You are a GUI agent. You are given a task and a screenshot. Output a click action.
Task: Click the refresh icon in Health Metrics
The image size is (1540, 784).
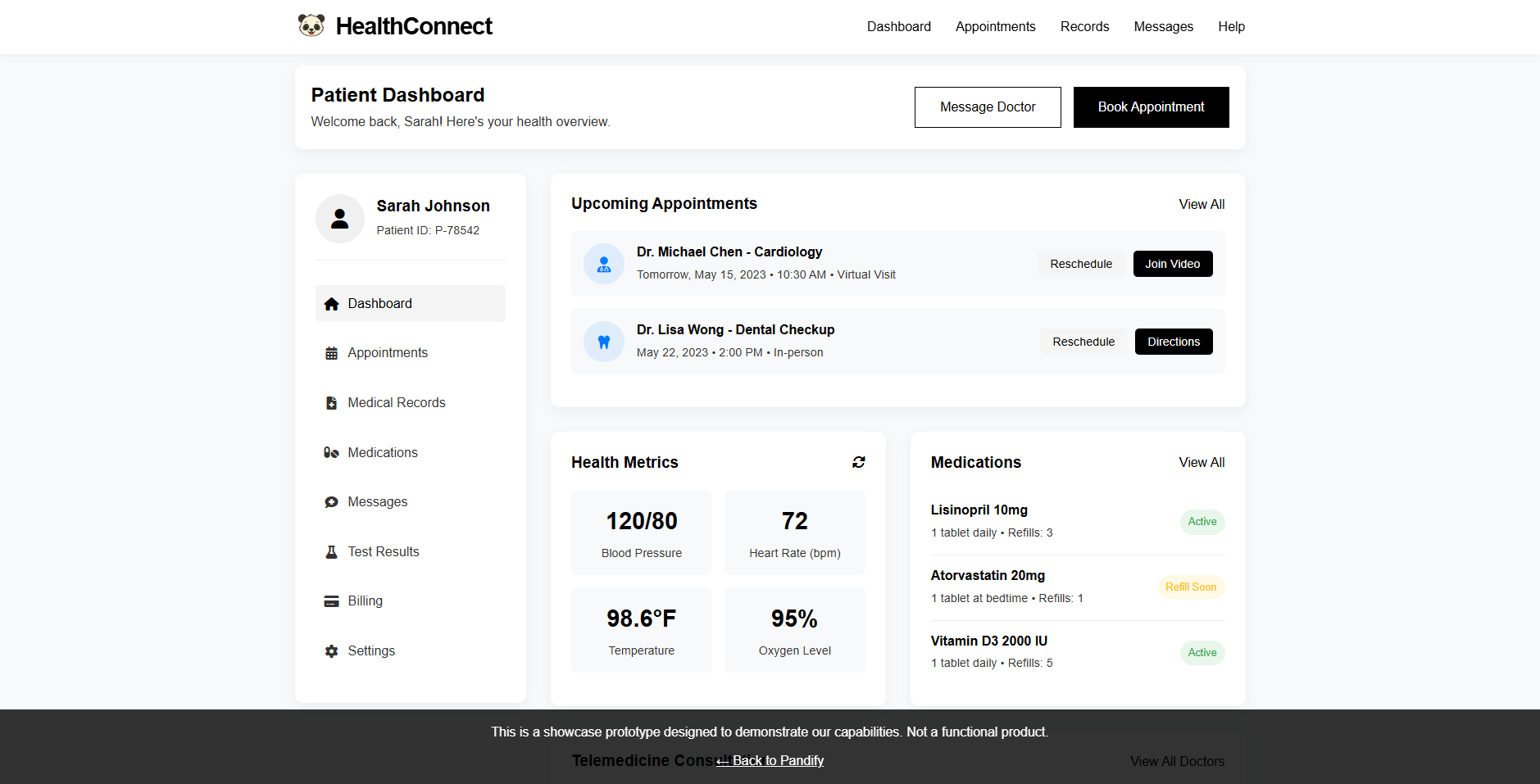click(857, 462)
